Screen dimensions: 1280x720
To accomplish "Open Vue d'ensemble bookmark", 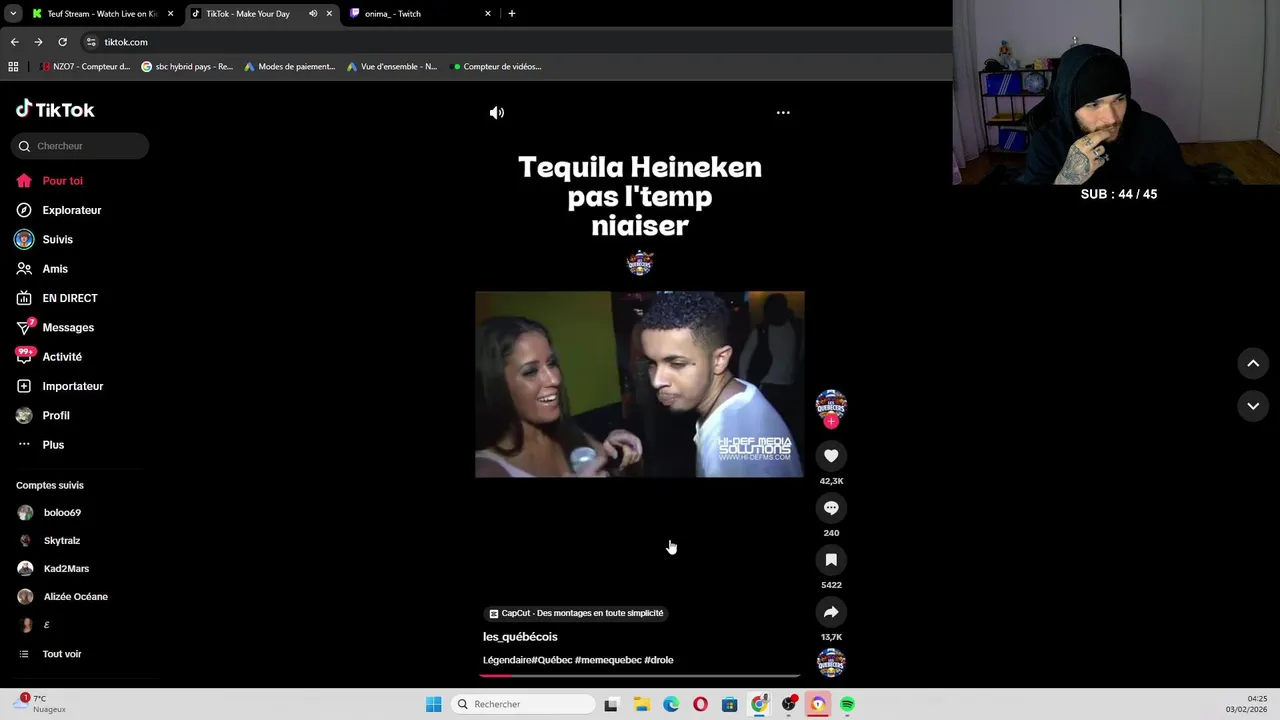I will point(392,67).
